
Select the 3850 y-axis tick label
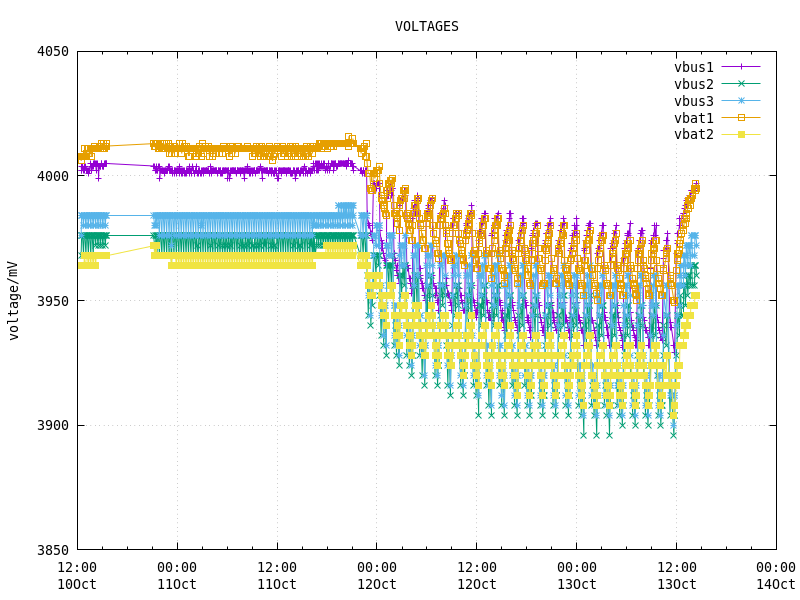pyautogui.click(x=53, y=550)
